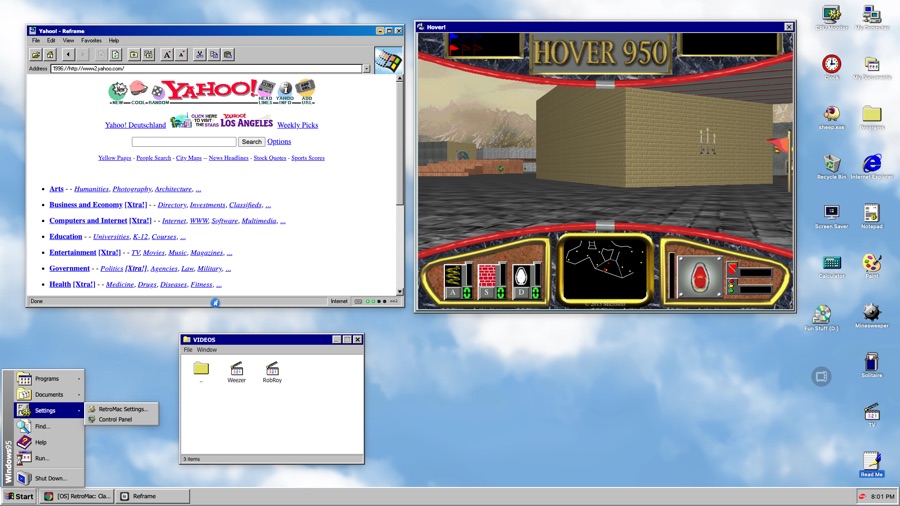Image resolution: width=900 pixels, height=506 pixels.
Task: Select Find... in the Start menu
Action: click(x=49, y=426)
